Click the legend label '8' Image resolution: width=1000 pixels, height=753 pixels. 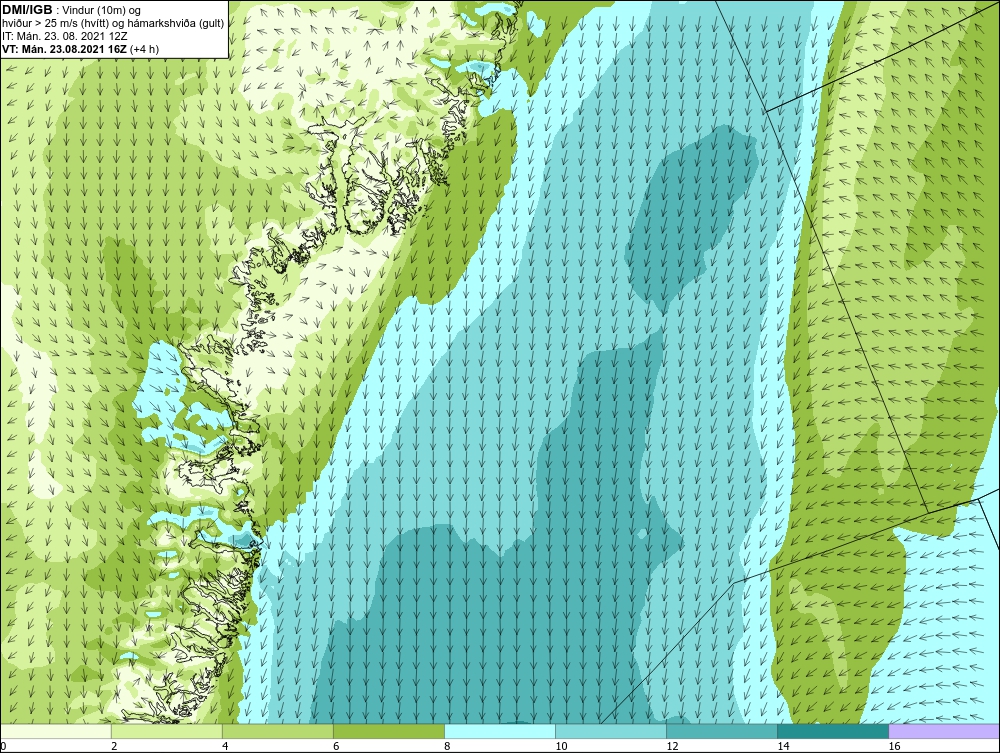pos(448,747)
